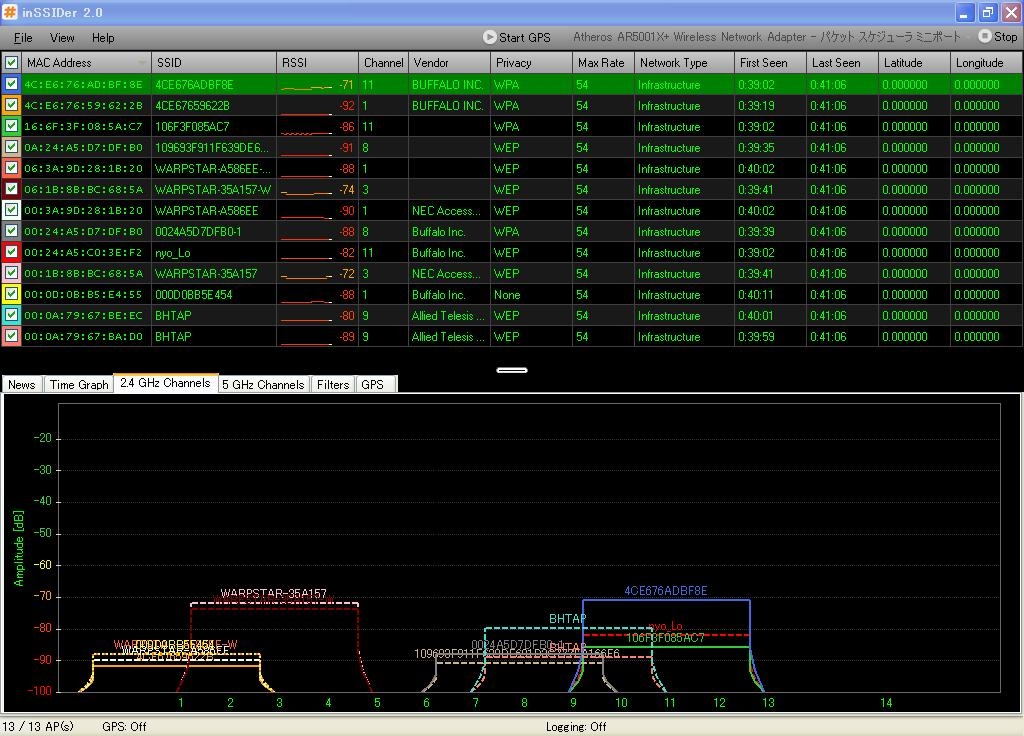Toggle checkbox for first BHTAP network
Image resolution: width=1024 pixels, height=736 pixels.
[x=12, y=316]
